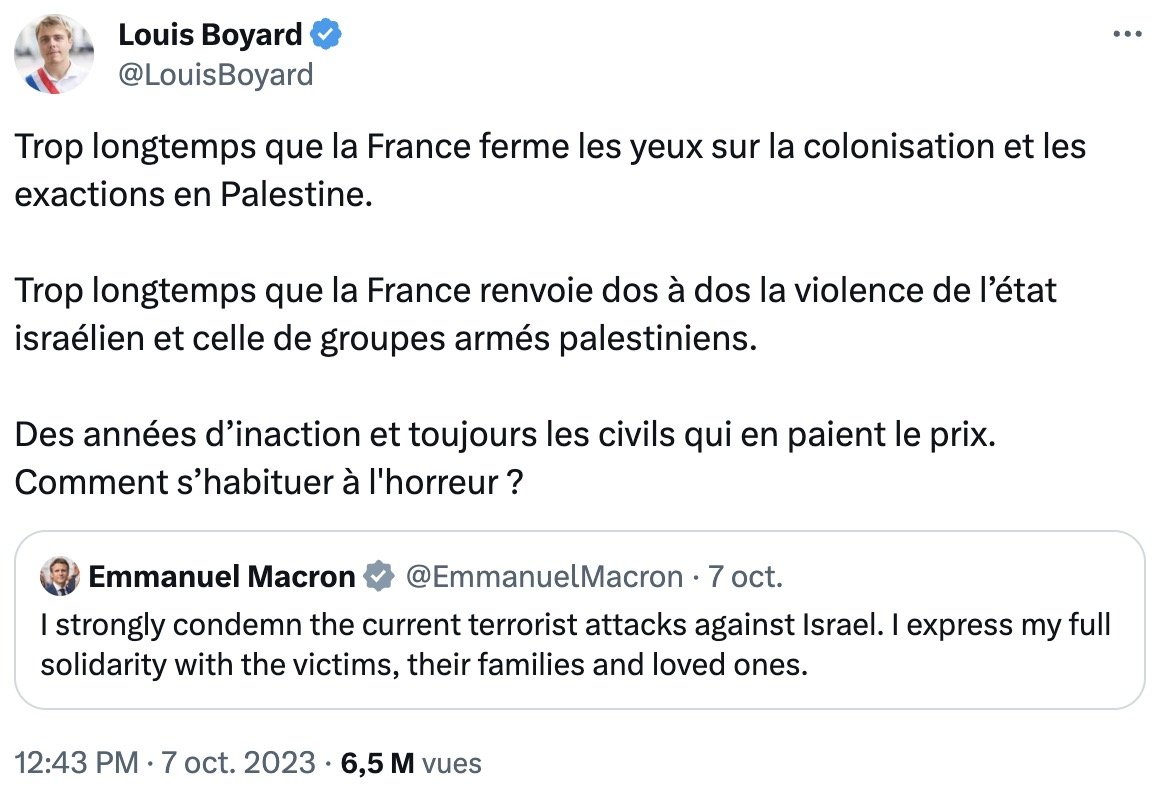Click the line "exactions en Palestine."
This screenshot has width=1172, height=800.
tap(193, 193)
